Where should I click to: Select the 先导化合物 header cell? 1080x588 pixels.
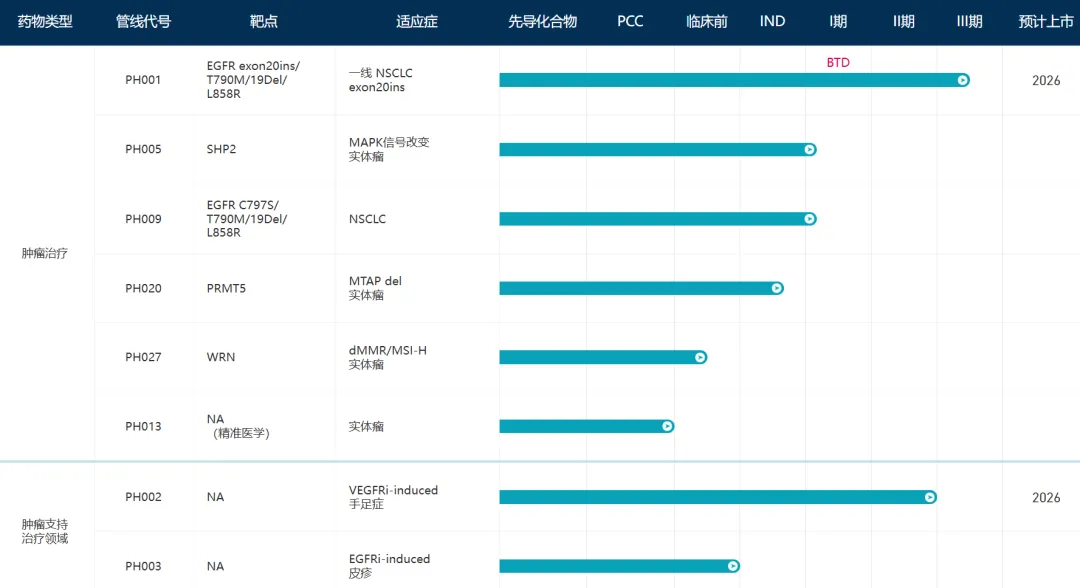[x=542, y=21]
